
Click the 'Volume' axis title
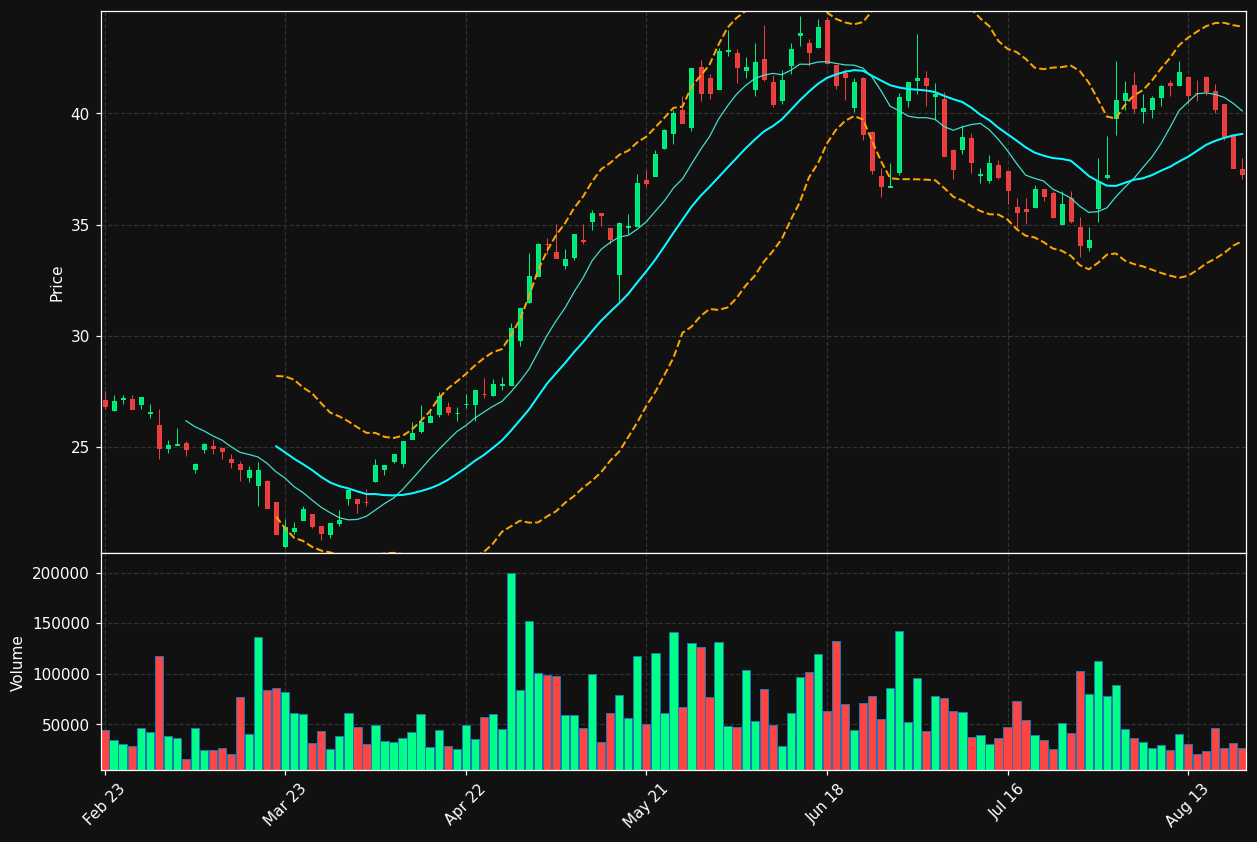tap(18, 663)
